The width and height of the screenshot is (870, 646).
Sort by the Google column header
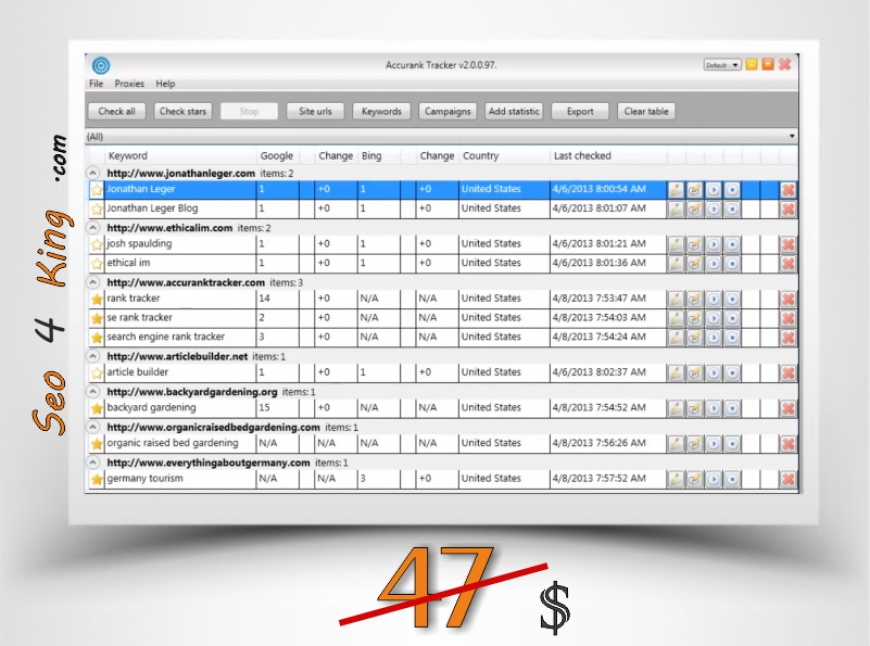pos(277,156)
